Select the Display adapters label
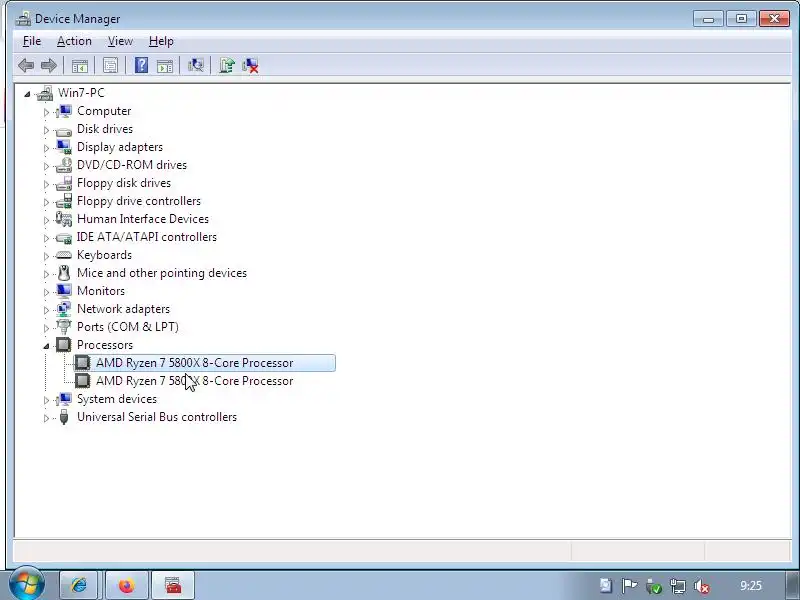 coord(120,147)
